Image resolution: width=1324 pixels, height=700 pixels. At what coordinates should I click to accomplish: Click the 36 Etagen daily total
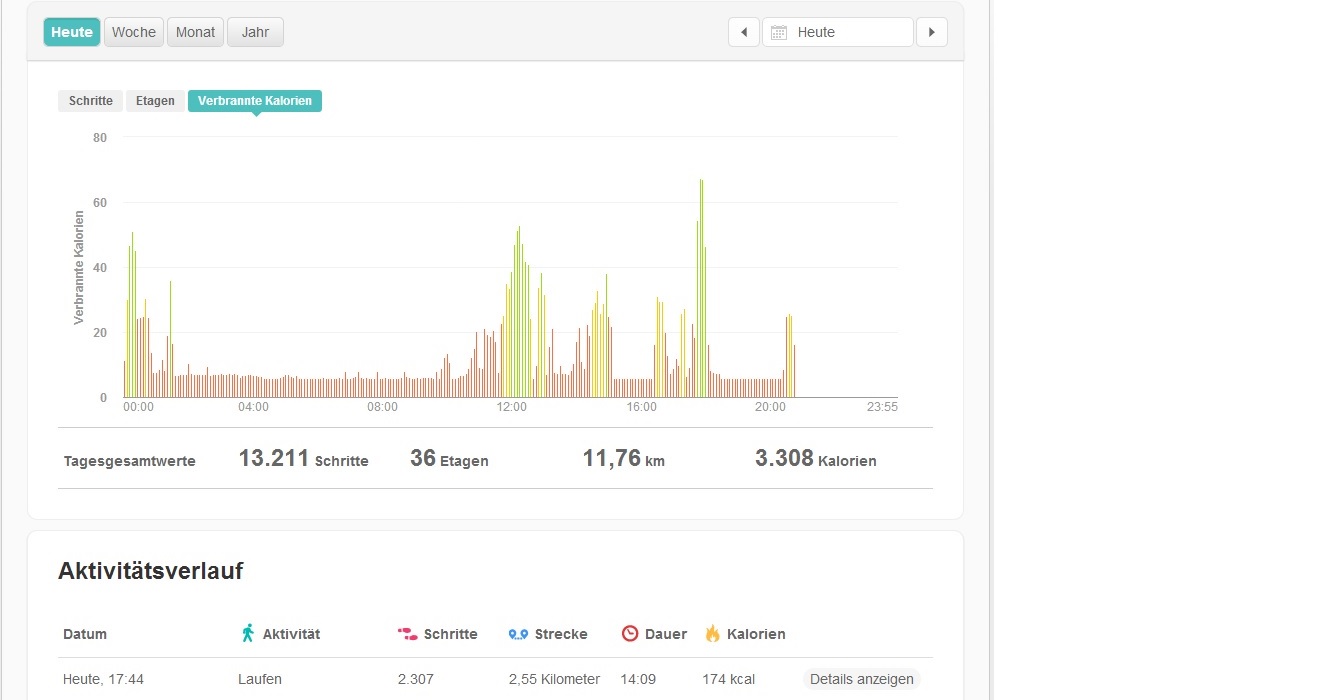[449, 459]
